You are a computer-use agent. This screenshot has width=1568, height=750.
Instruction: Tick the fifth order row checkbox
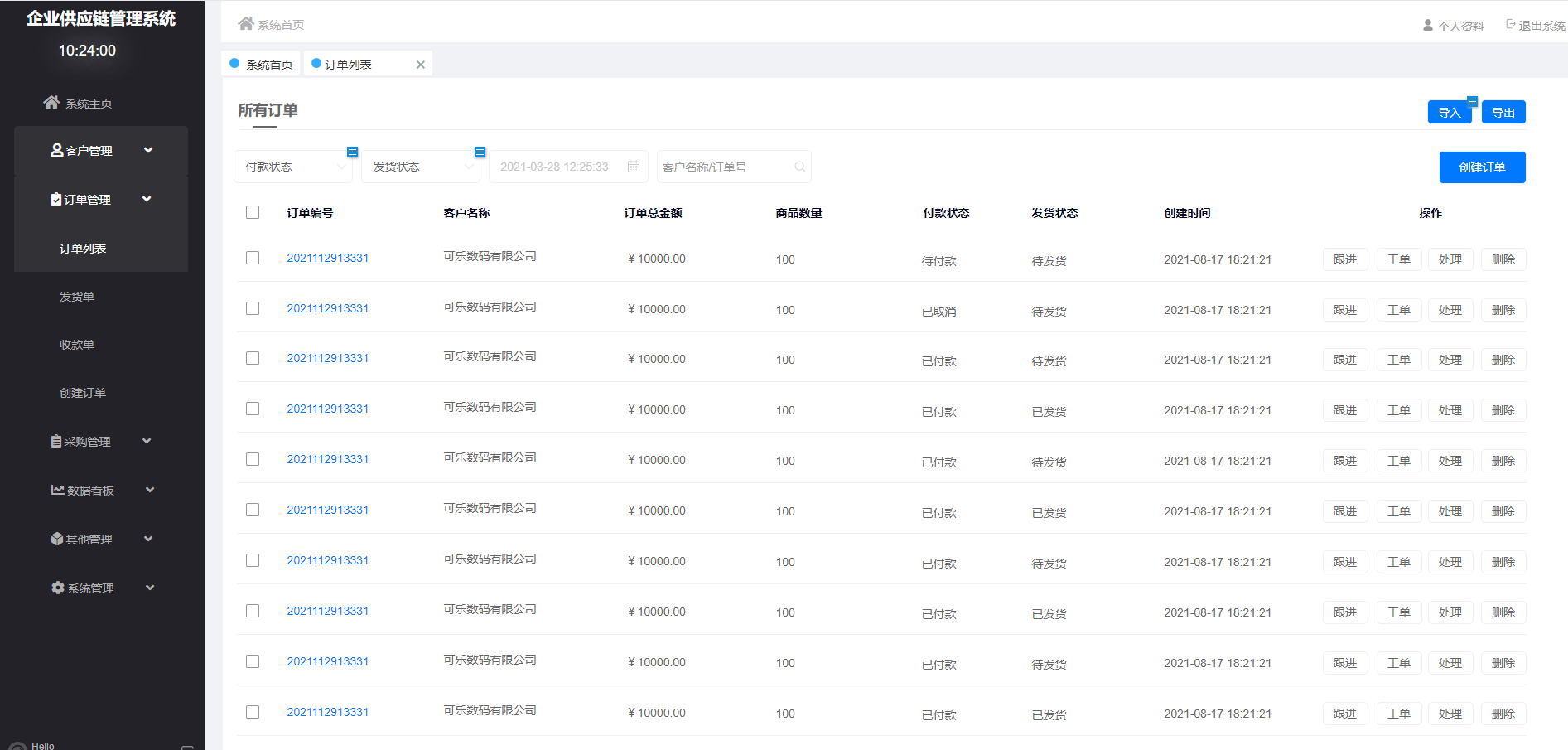click(253, 459)
